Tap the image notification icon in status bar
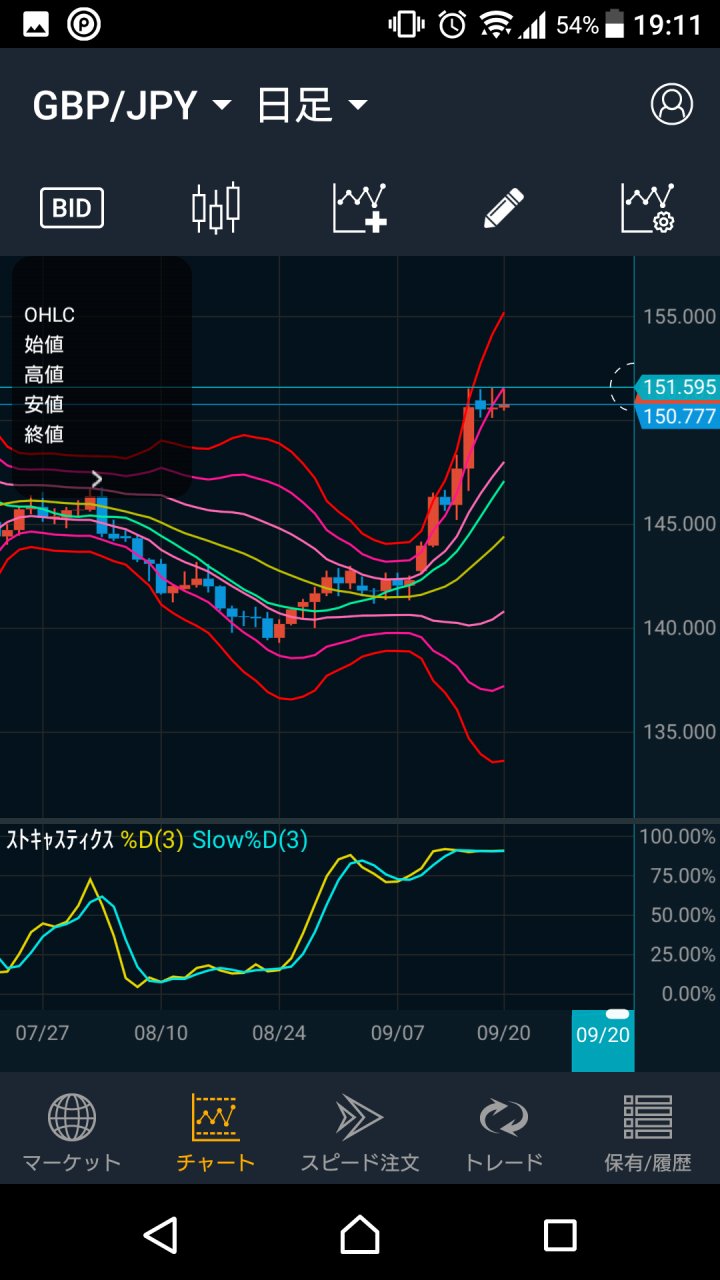 (x=35, y=25)
